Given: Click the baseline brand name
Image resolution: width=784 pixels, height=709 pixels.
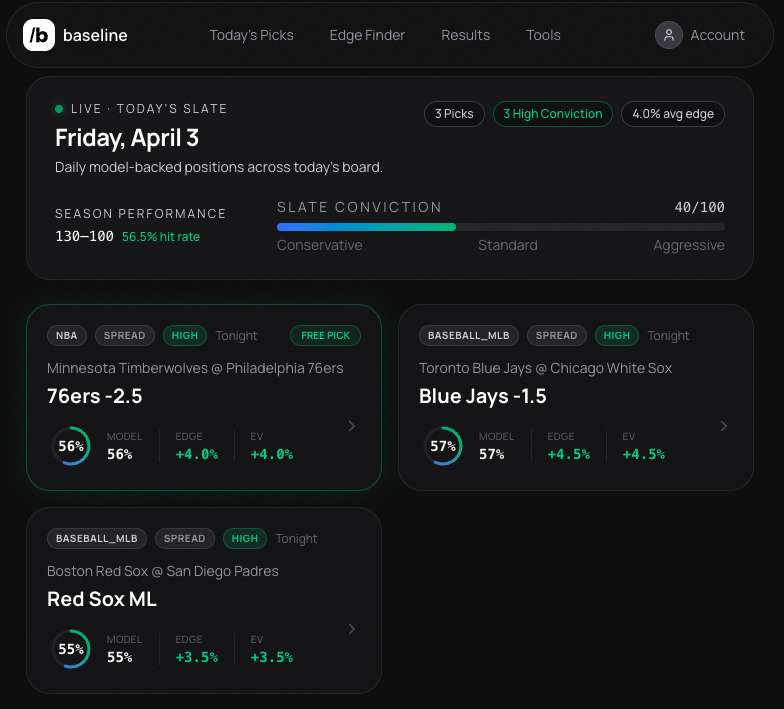Looking at the screenshot, I should click(x=95, y=35).
